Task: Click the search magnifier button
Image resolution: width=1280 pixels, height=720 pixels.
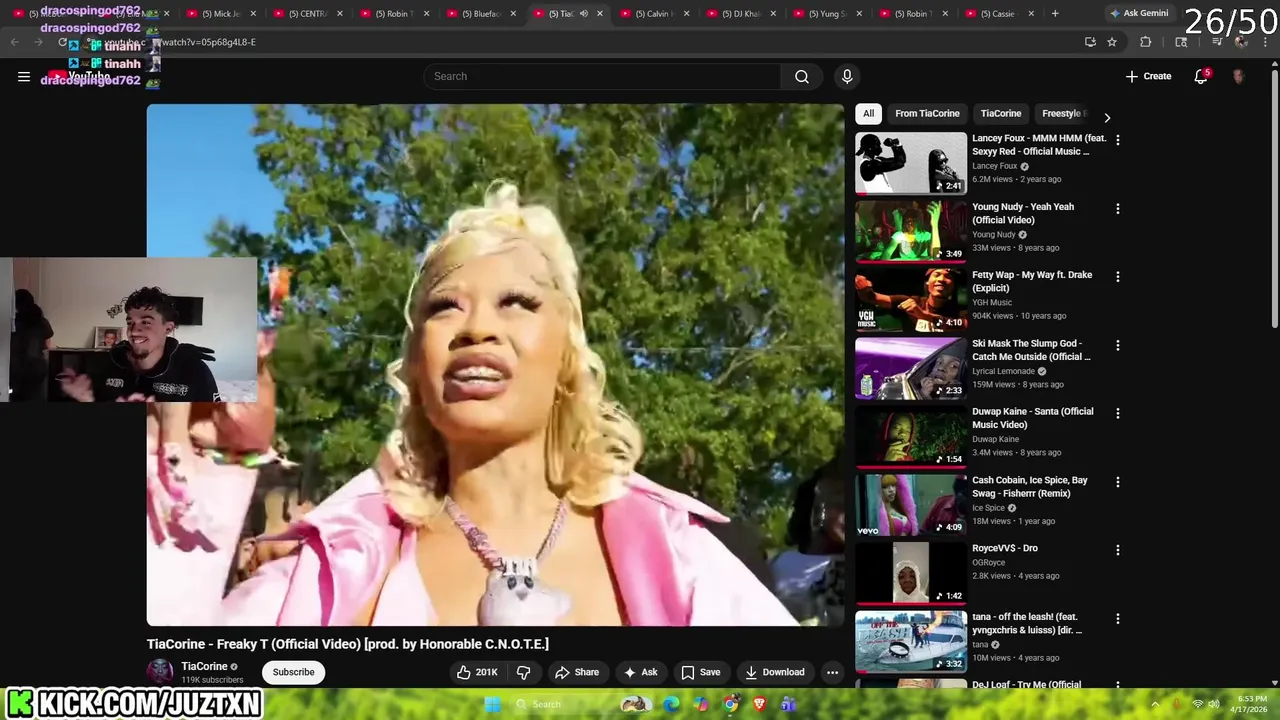Action: click(x=802, y=76)
